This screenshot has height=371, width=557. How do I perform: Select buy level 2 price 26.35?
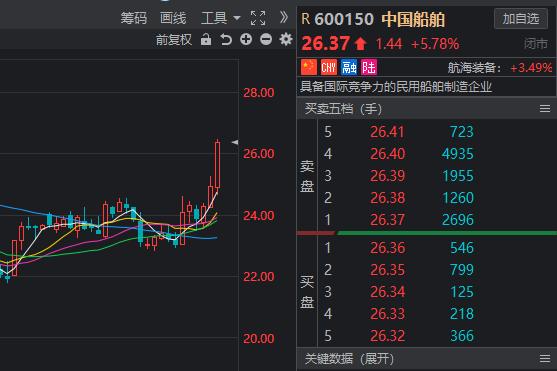[387, 270]
